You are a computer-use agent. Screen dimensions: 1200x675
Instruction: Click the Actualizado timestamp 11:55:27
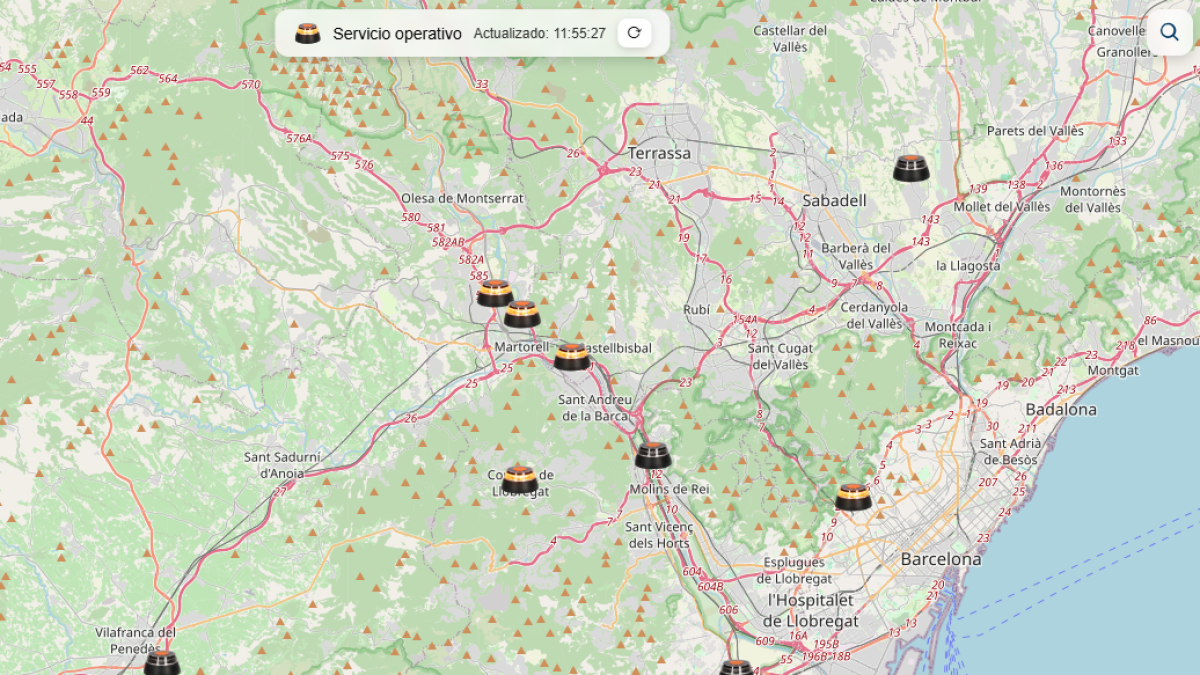540,34
